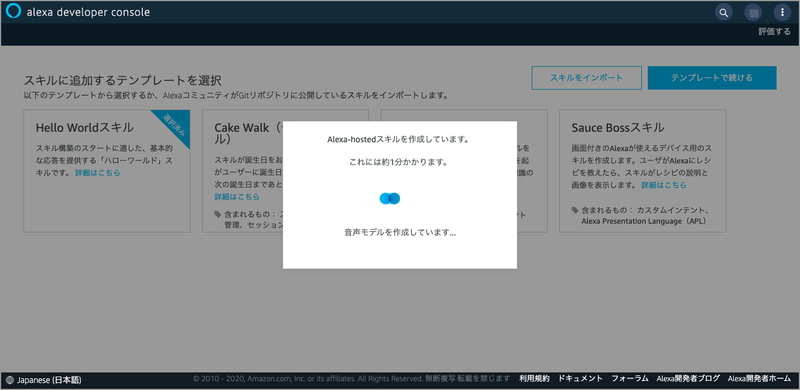Click status text 音声モデルを作成しています...
Screen dimensions: 800x390
tap(400, 232)
